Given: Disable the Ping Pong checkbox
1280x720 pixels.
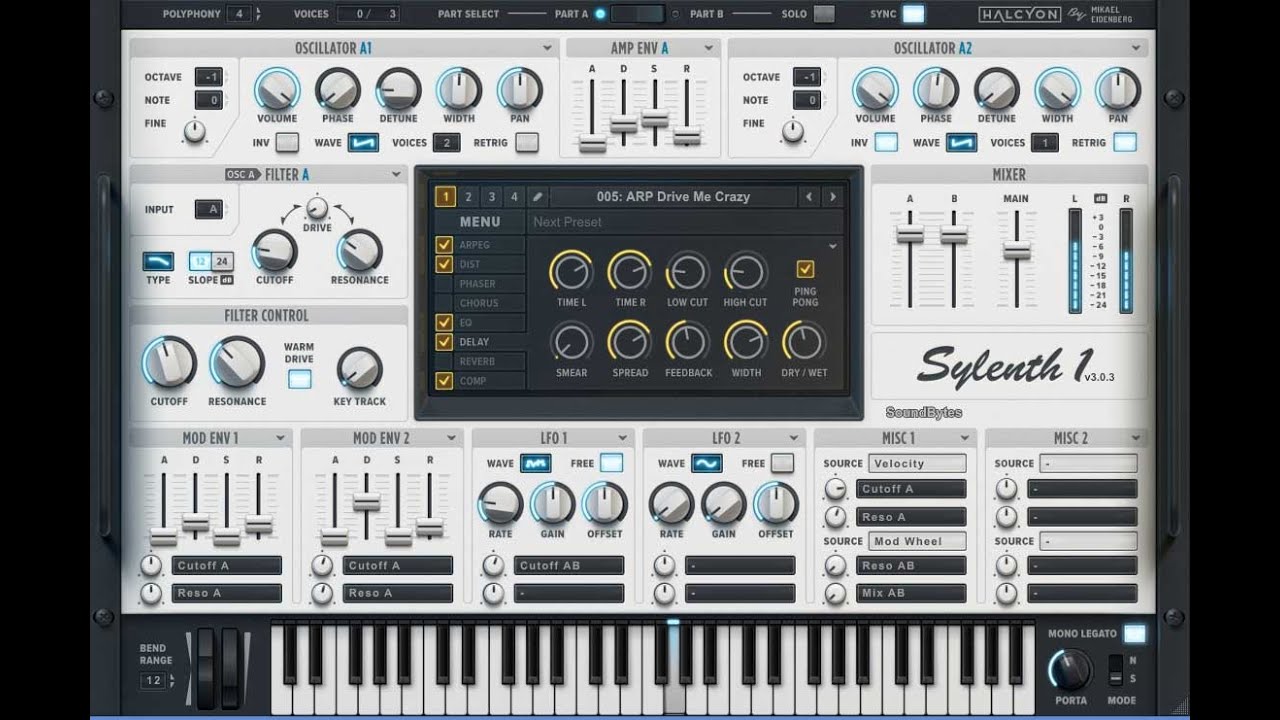Looking at the screenshot, I should coord(805,269).
